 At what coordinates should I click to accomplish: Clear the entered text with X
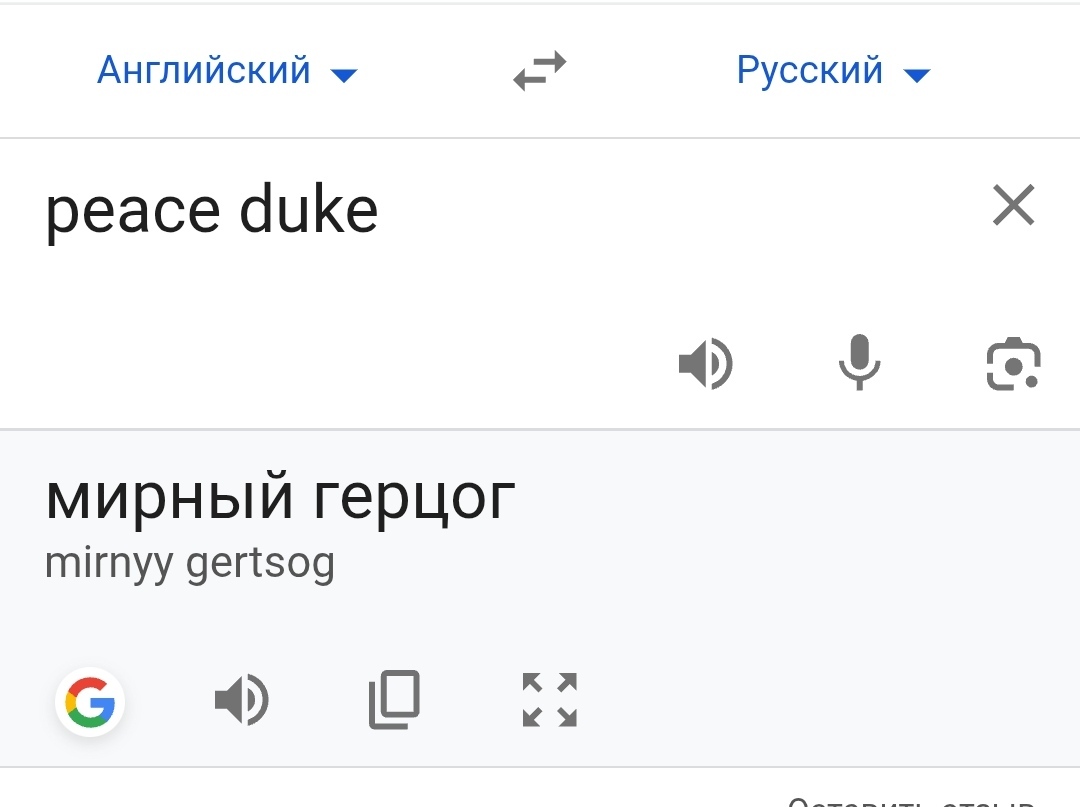(1013, 205)
